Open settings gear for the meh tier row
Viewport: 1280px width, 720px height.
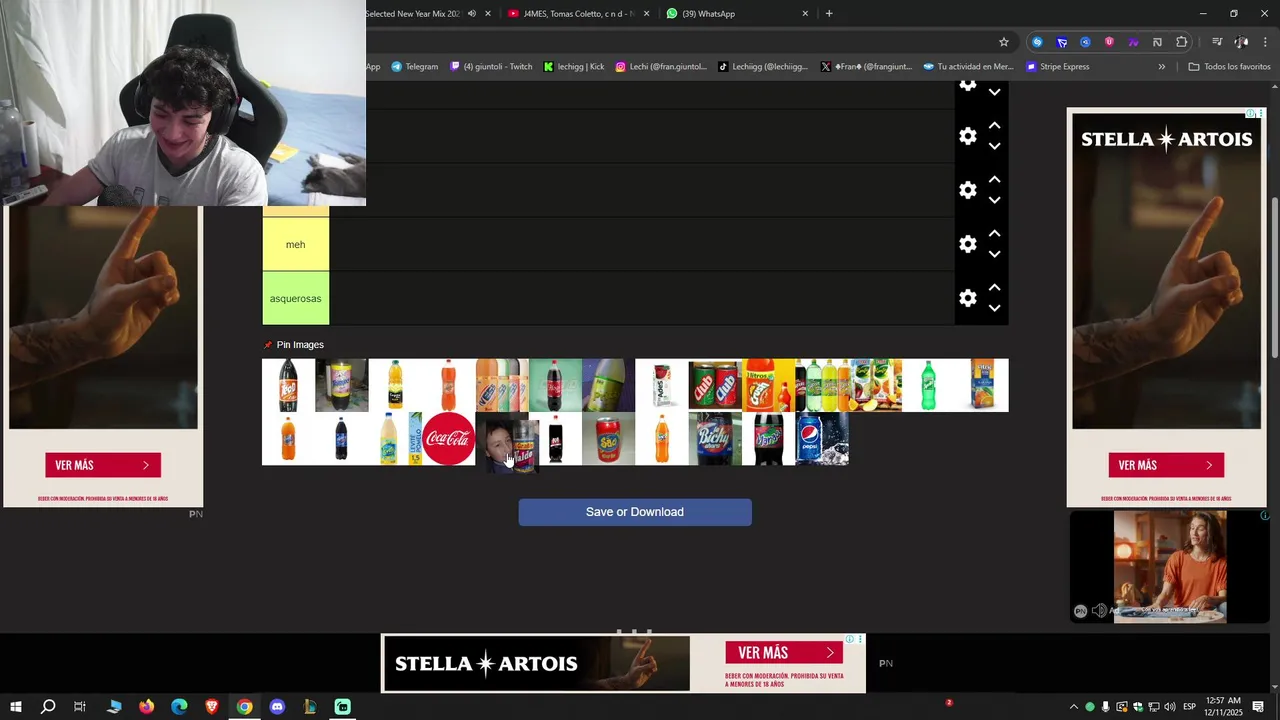tap(967, 244)
